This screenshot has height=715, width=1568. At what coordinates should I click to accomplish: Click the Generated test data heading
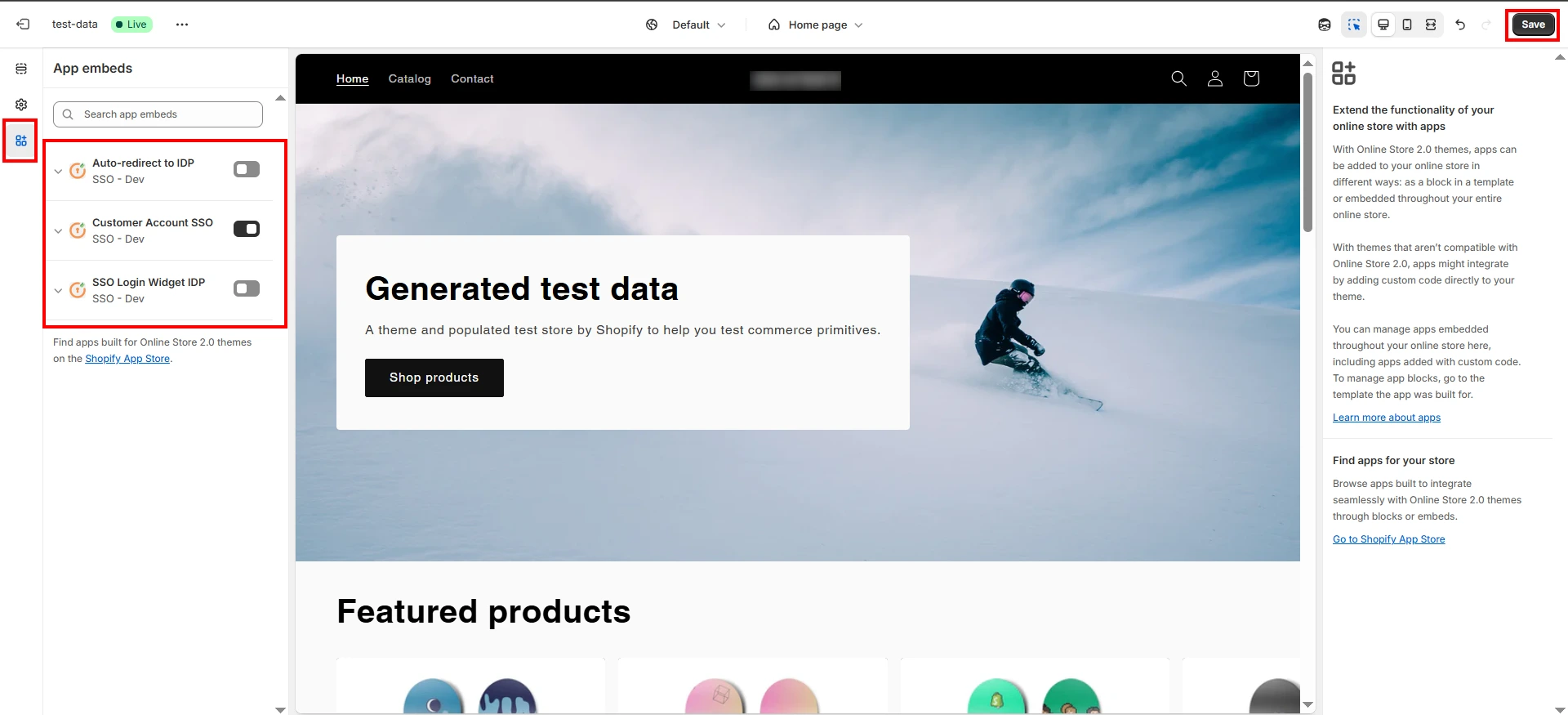click(522, 288)
